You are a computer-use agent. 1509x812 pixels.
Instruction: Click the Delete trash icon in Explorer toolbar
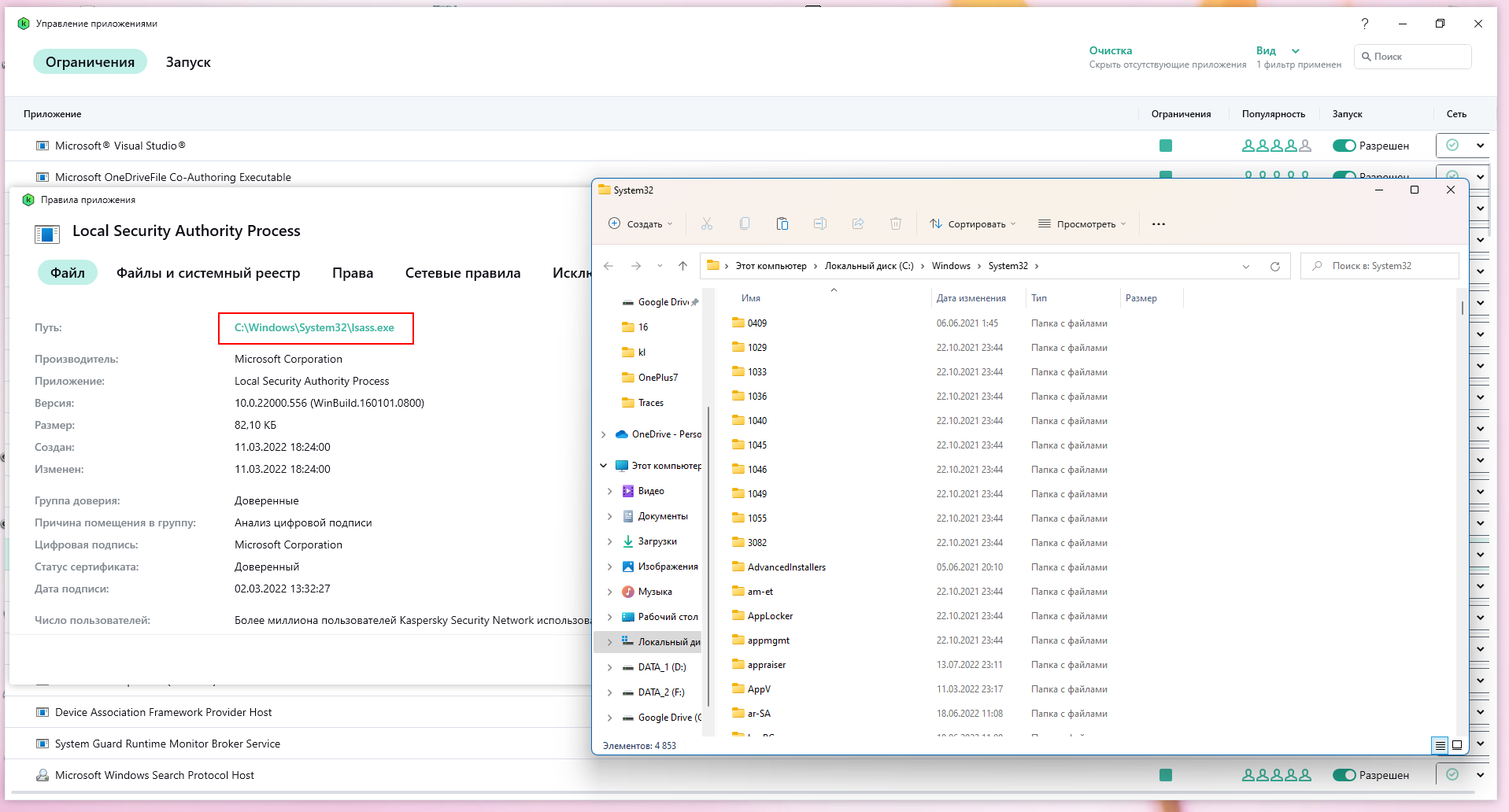(x=896, y=224)
